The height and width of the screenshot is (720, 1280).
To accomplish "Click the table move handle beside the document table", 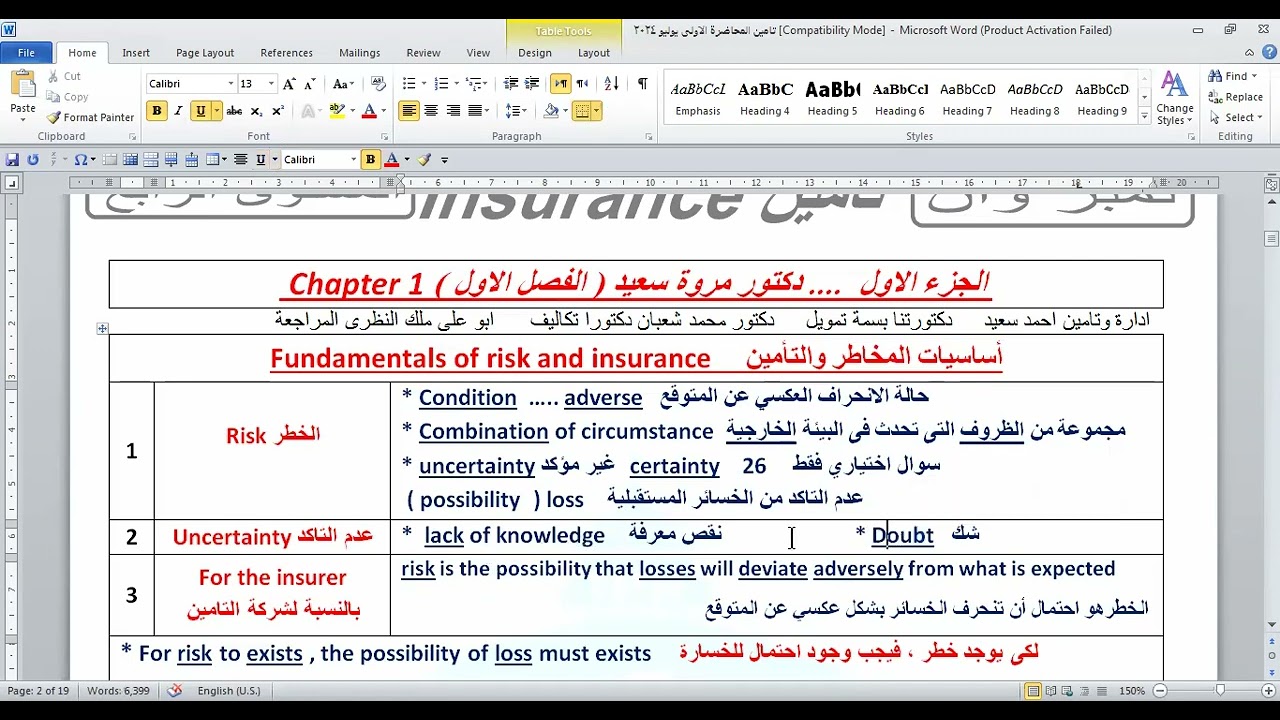I will tap(102, 329).
